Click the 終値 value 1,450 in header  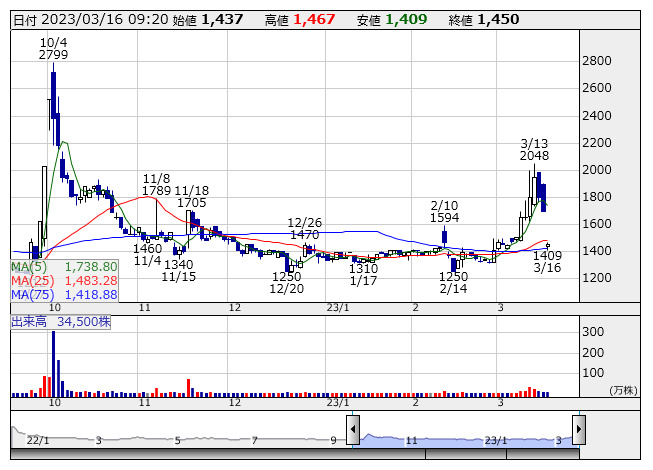pos(498,19)
